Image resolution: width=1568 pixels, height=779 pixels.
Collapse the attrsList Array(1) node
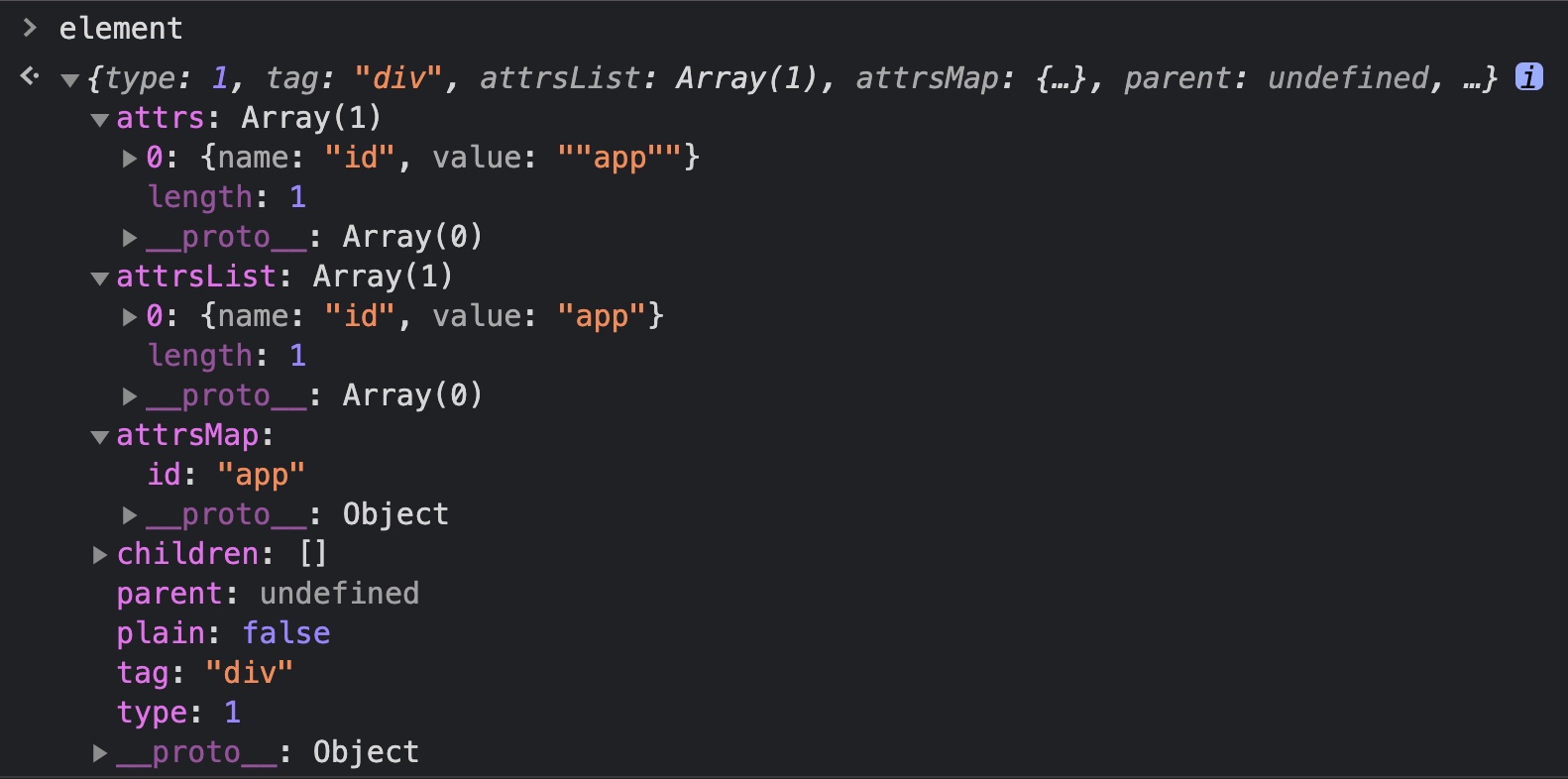99,278
